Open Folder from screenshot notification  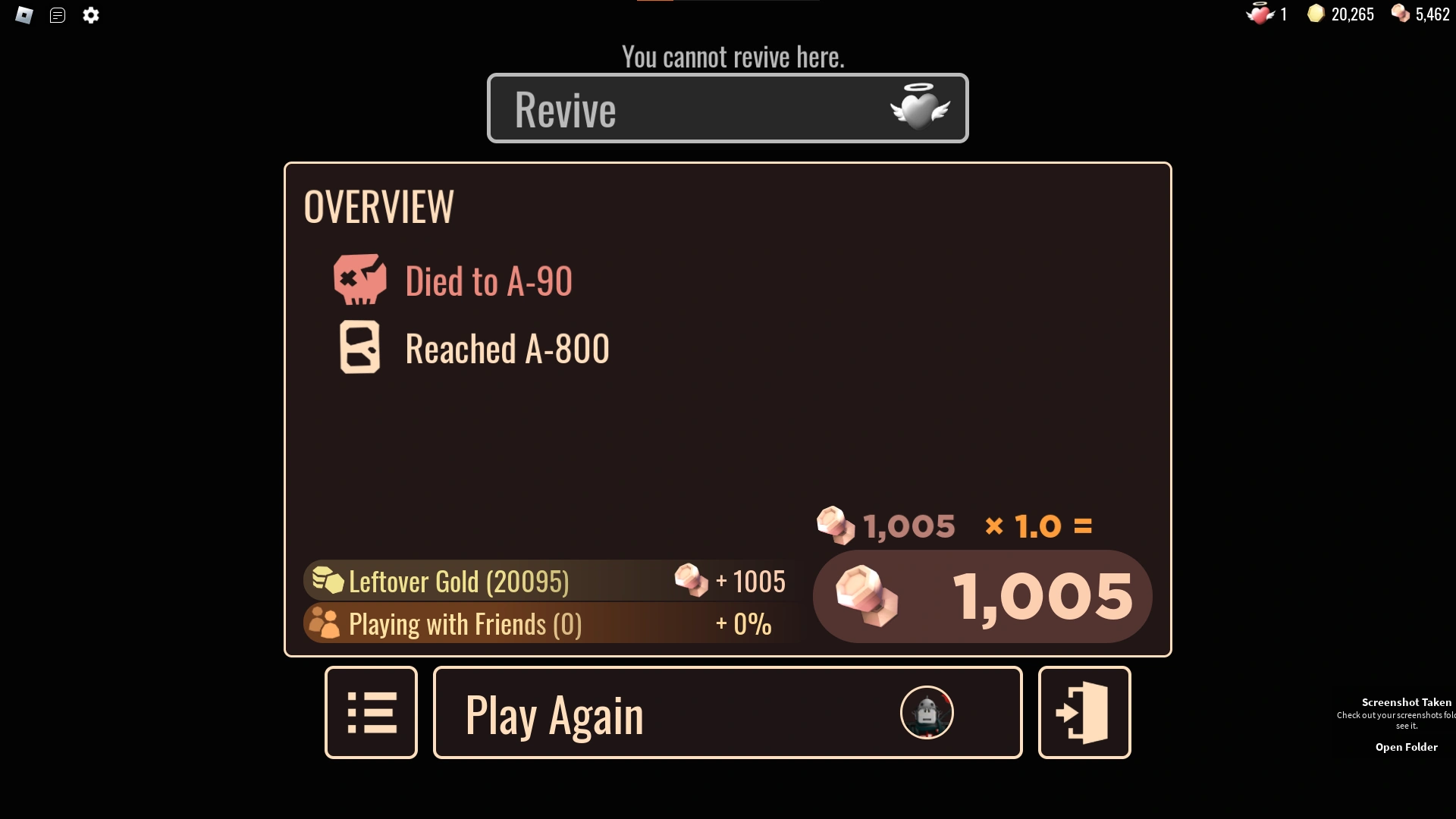1406,747
